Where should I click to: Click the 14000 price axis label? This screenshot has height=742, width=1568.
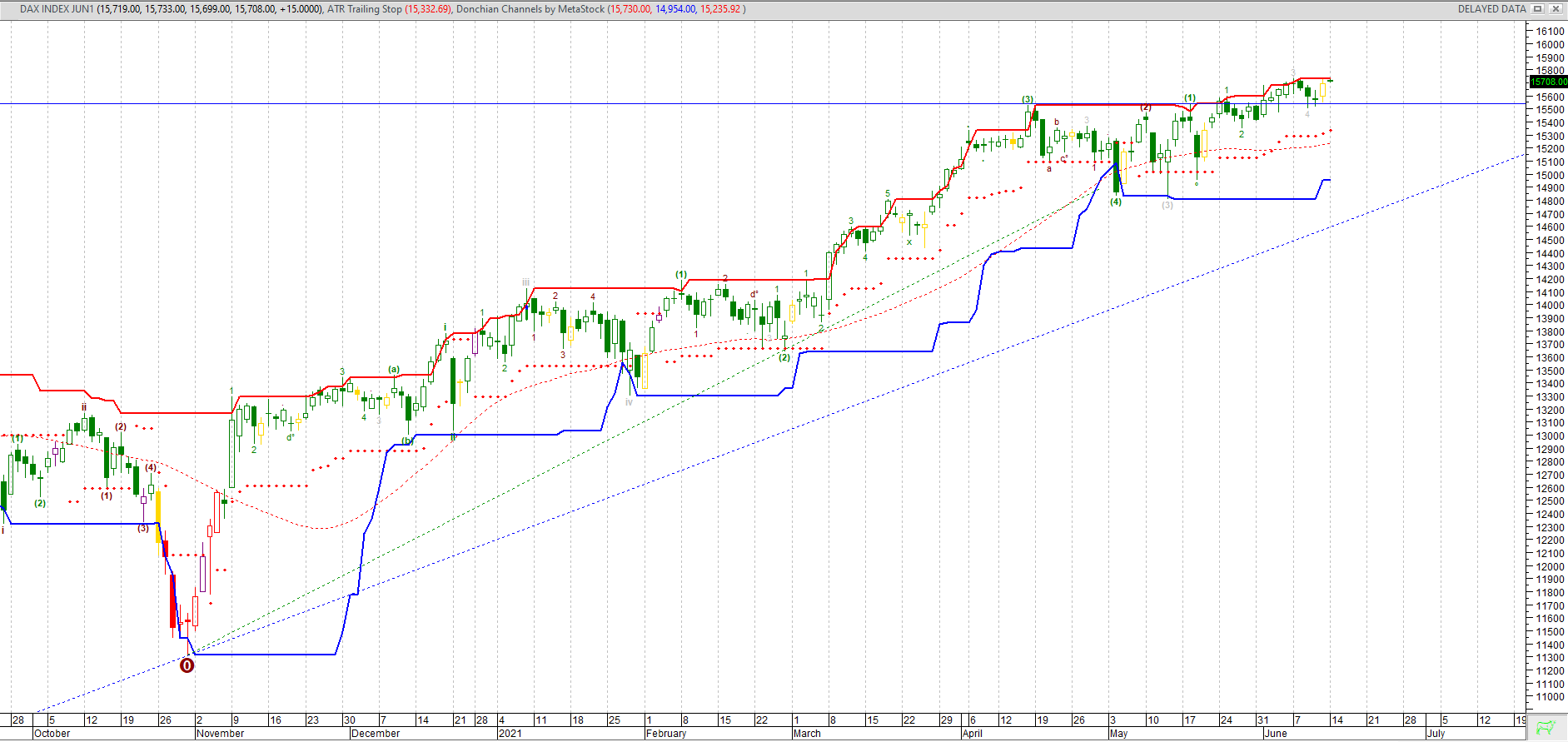[1550, 306]
